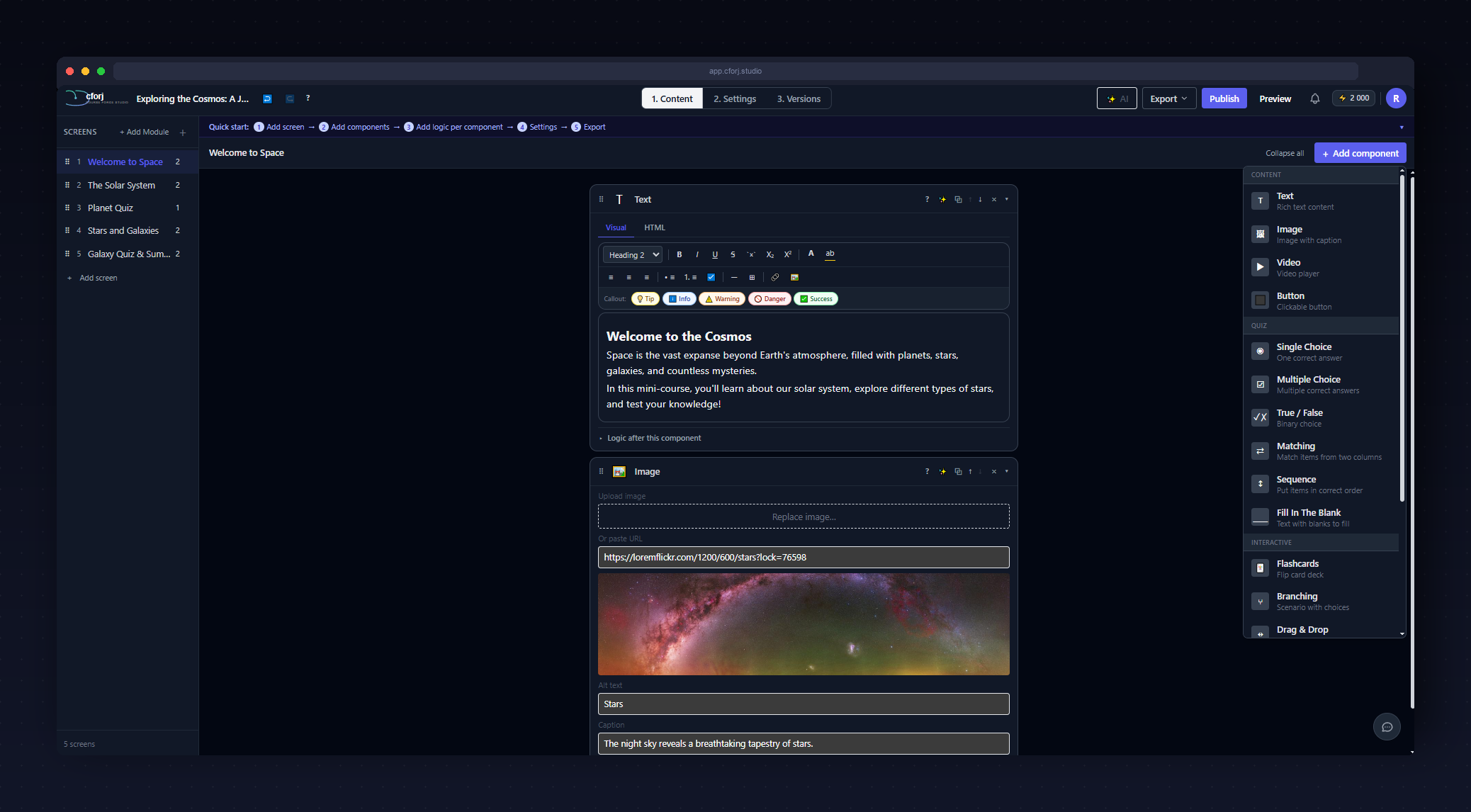Apply italic formatting in Text editor
This screenshot has height=812, width=1471.
697,254
